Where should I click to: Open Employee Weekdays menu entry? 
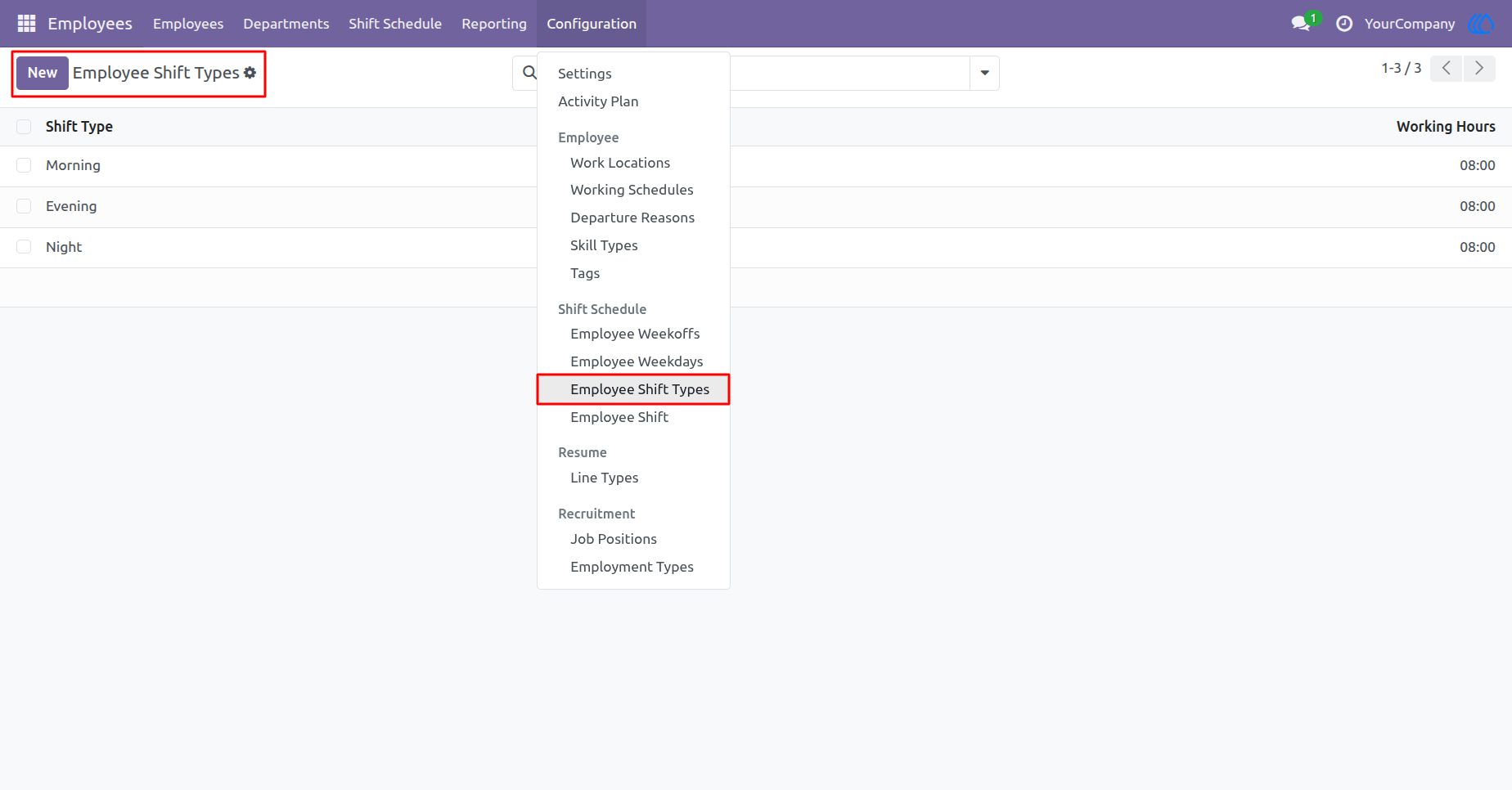633,361
